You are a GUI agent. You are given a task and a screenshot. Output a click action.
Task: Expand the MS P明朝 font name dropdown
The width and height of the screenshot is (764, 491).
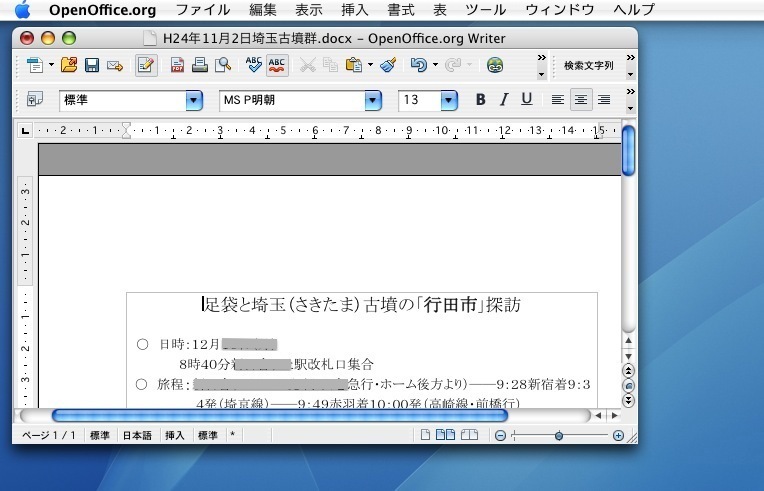(373, 100)
